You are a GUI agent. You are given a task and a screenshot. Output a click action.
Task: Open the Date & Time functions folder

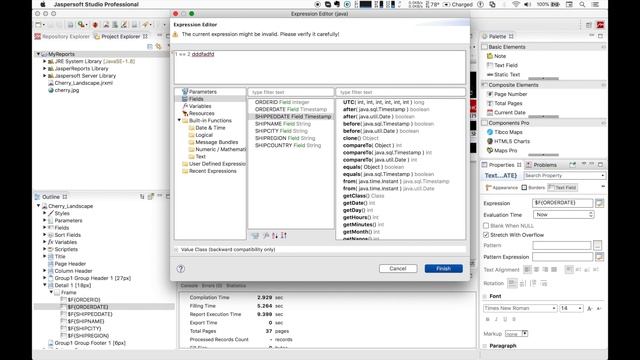210,128
